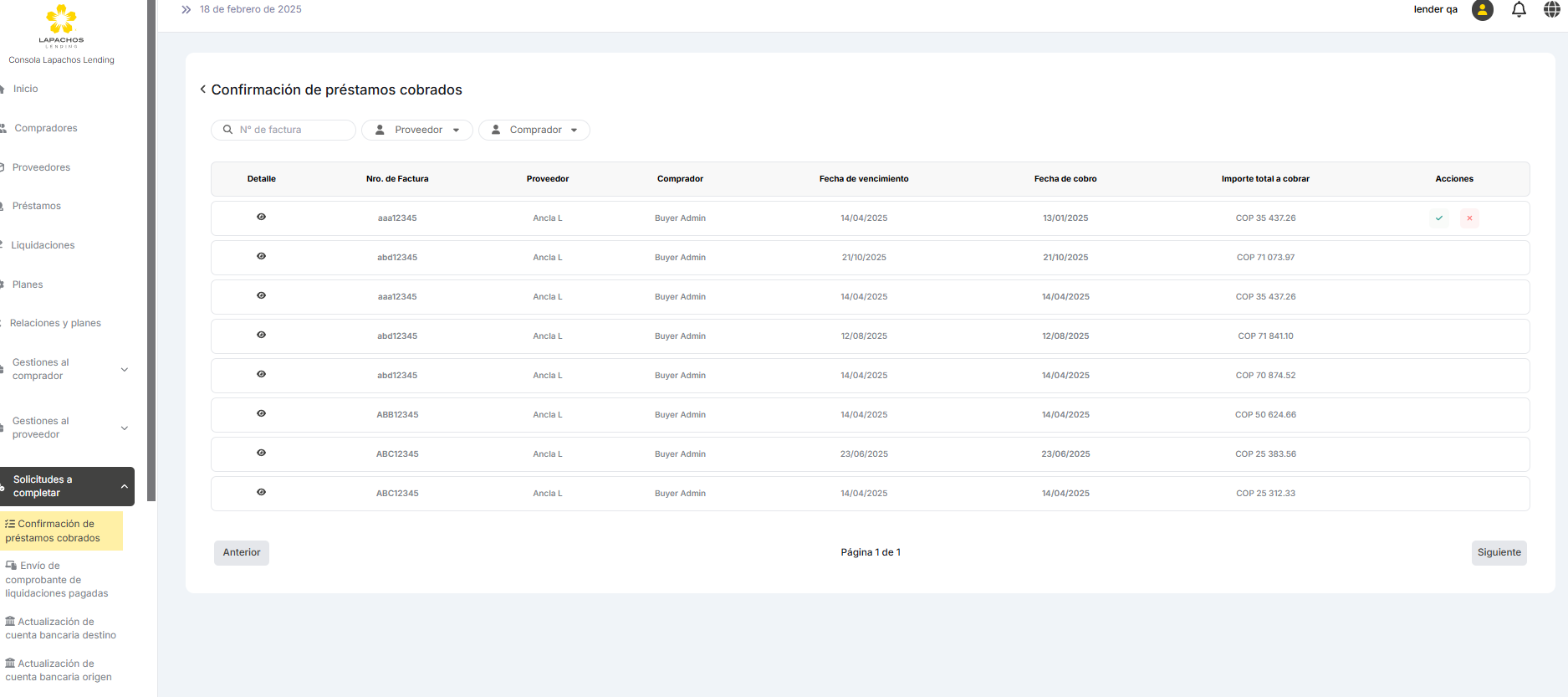1568x697 pixels.
Task: Go back using arrow beside page title
Action: click(x=202, y=90)
